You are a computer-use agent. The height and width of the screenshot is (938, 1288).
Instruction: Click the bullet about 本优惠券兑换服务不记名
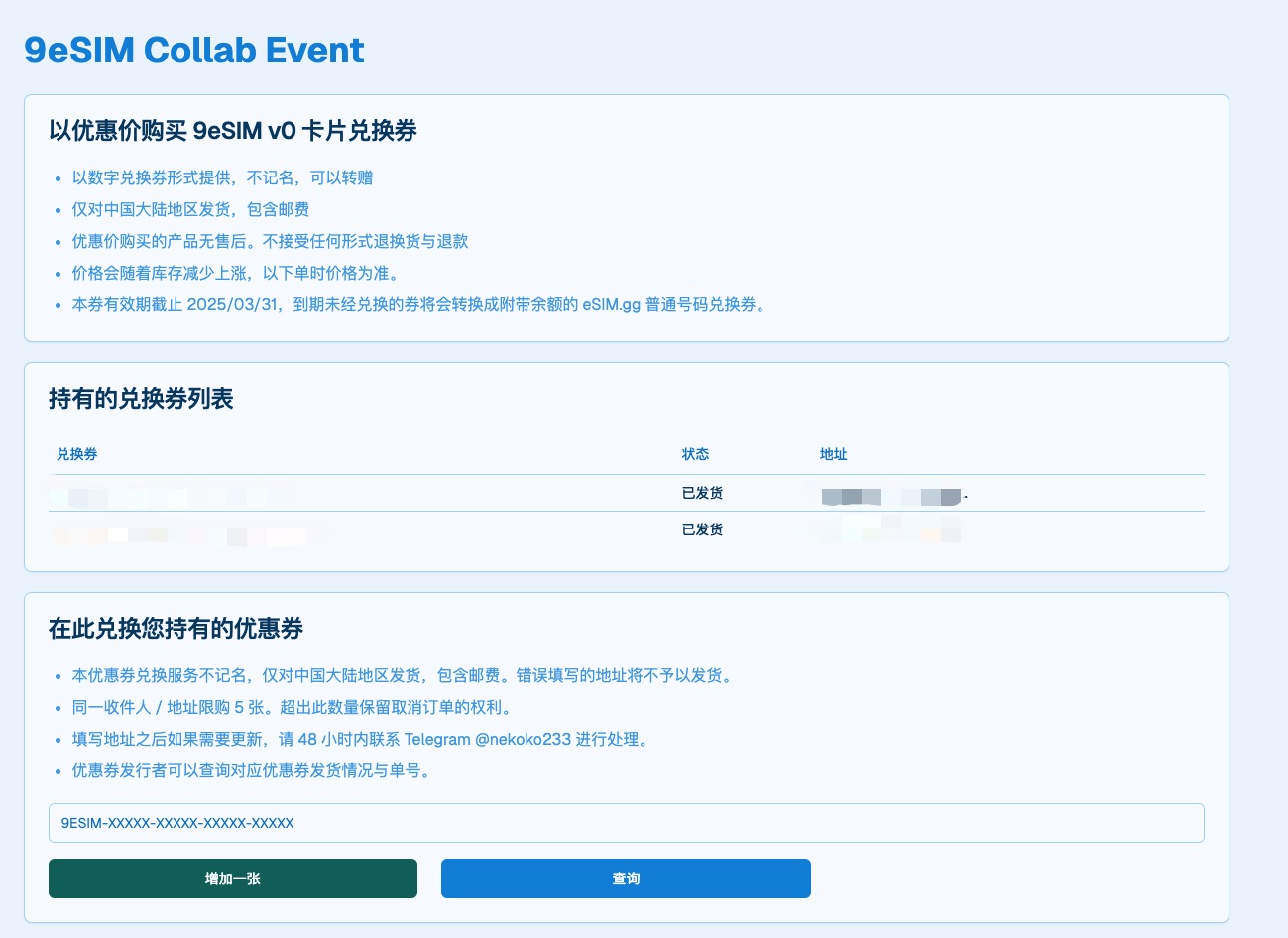pos(405,675)
